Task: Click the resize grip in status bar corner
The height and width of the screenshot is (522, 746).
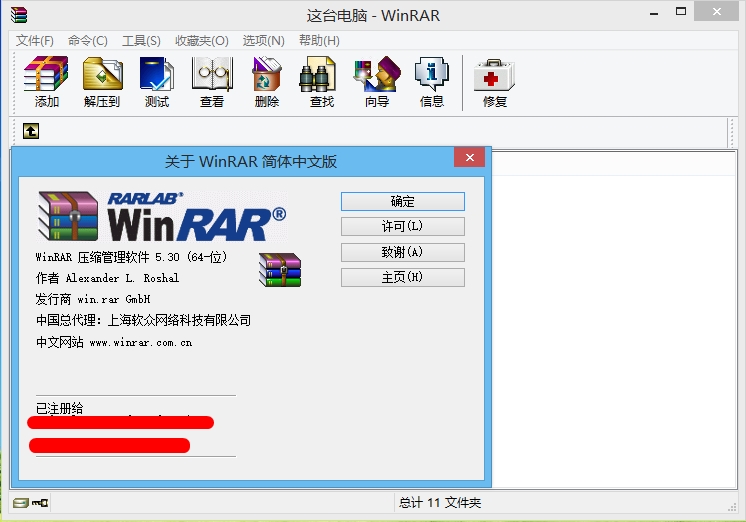Action: 732,508
